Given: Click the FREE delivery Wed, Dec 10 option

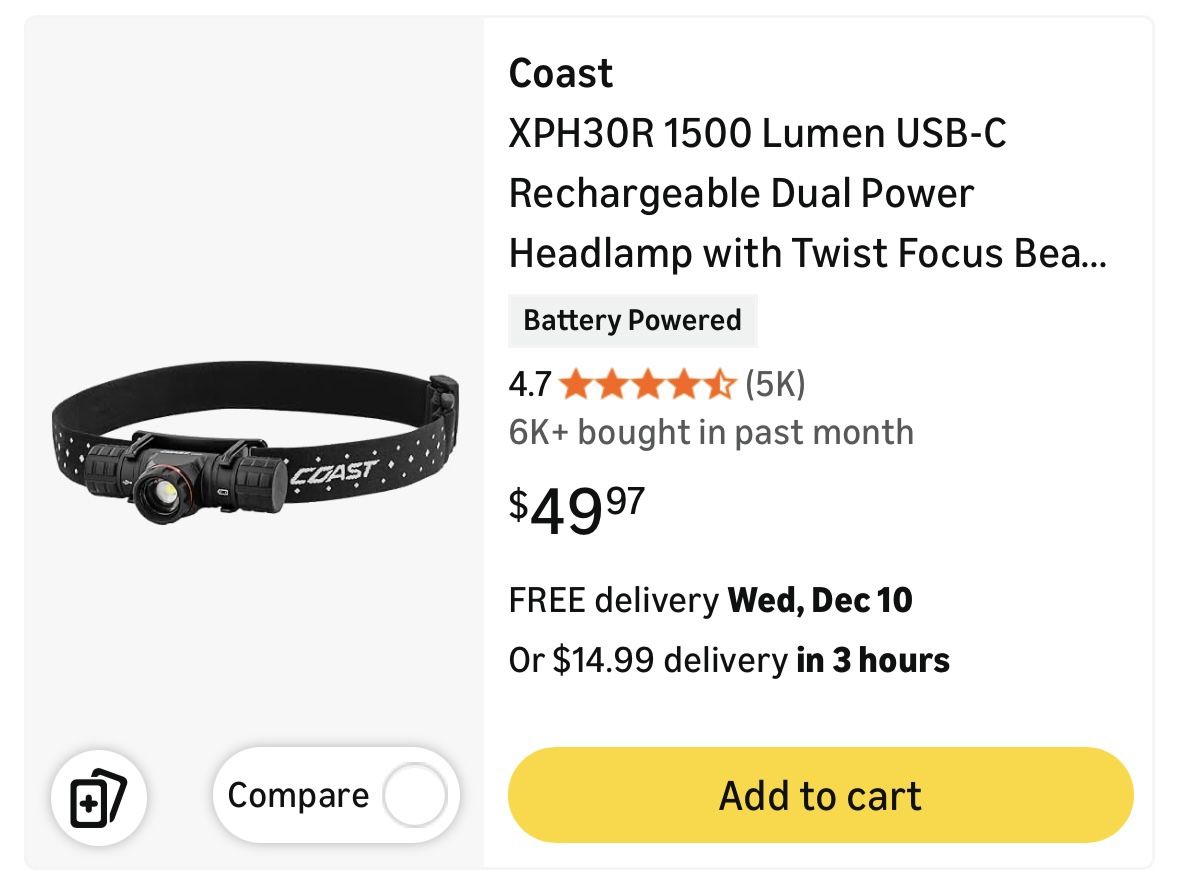Looking at the screenshot, I should [710, 600].
